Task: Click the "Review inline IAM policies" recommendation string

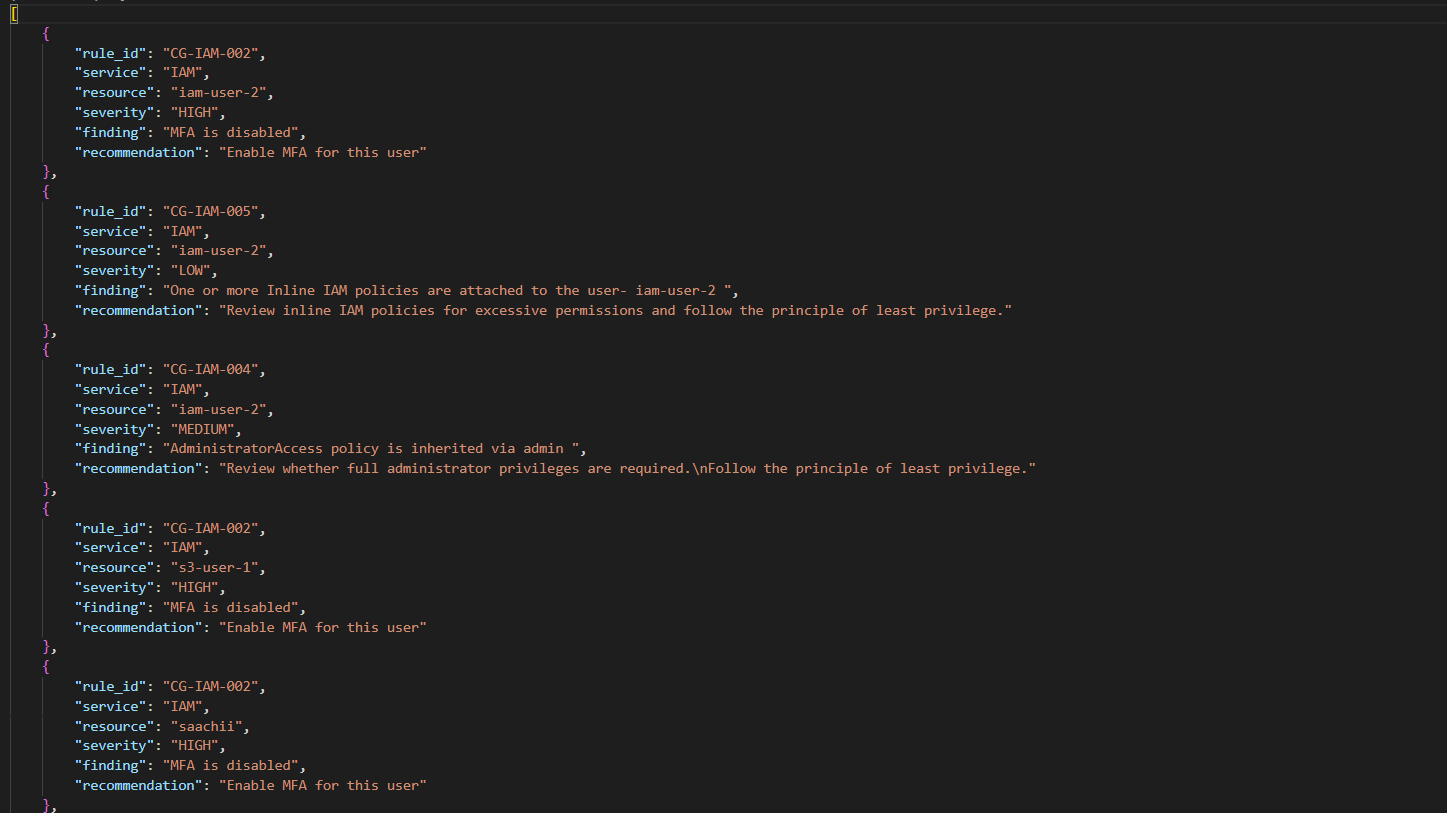Action: (x=615, y=310)
